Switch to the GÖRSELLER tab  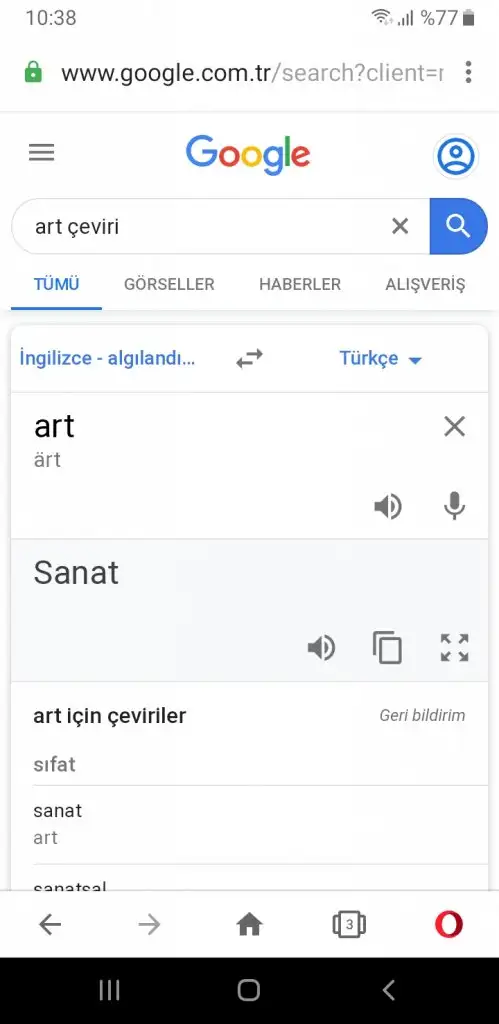point(169,285)
